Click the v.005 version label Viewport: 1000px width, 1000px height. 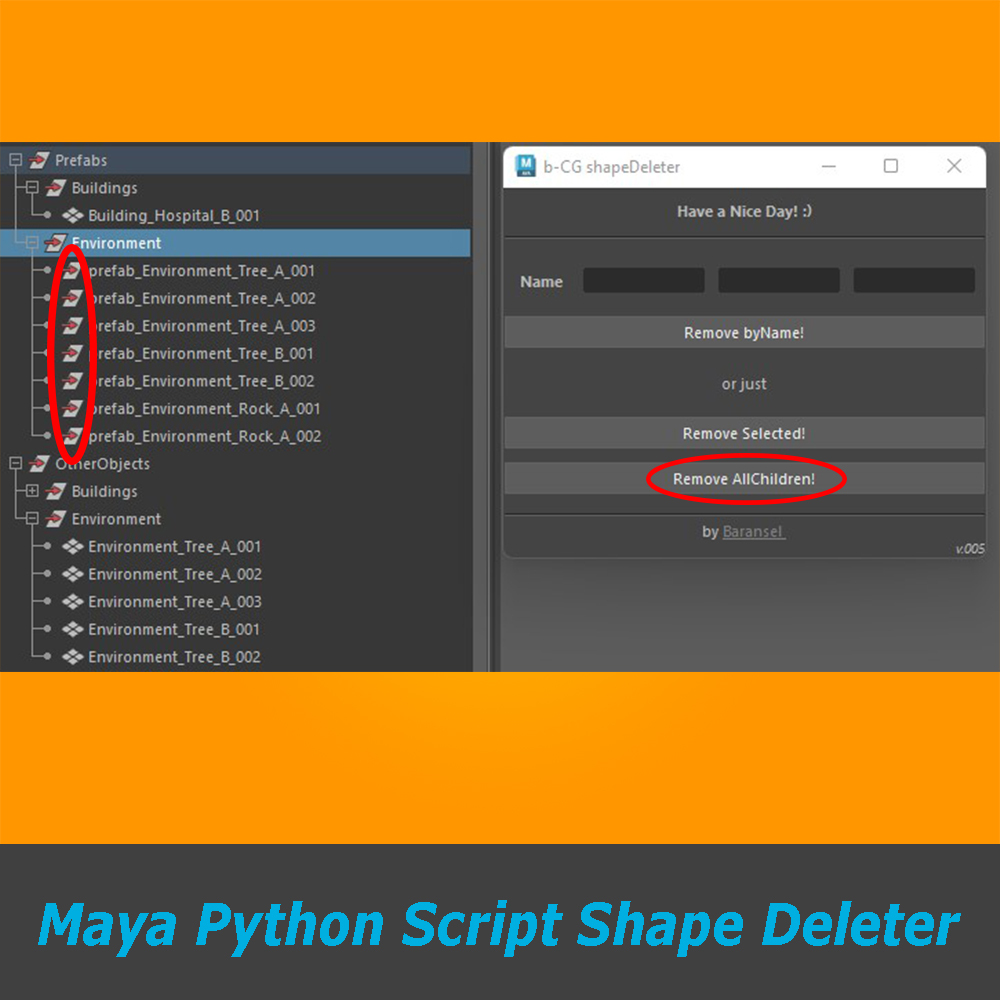(969, 548)
